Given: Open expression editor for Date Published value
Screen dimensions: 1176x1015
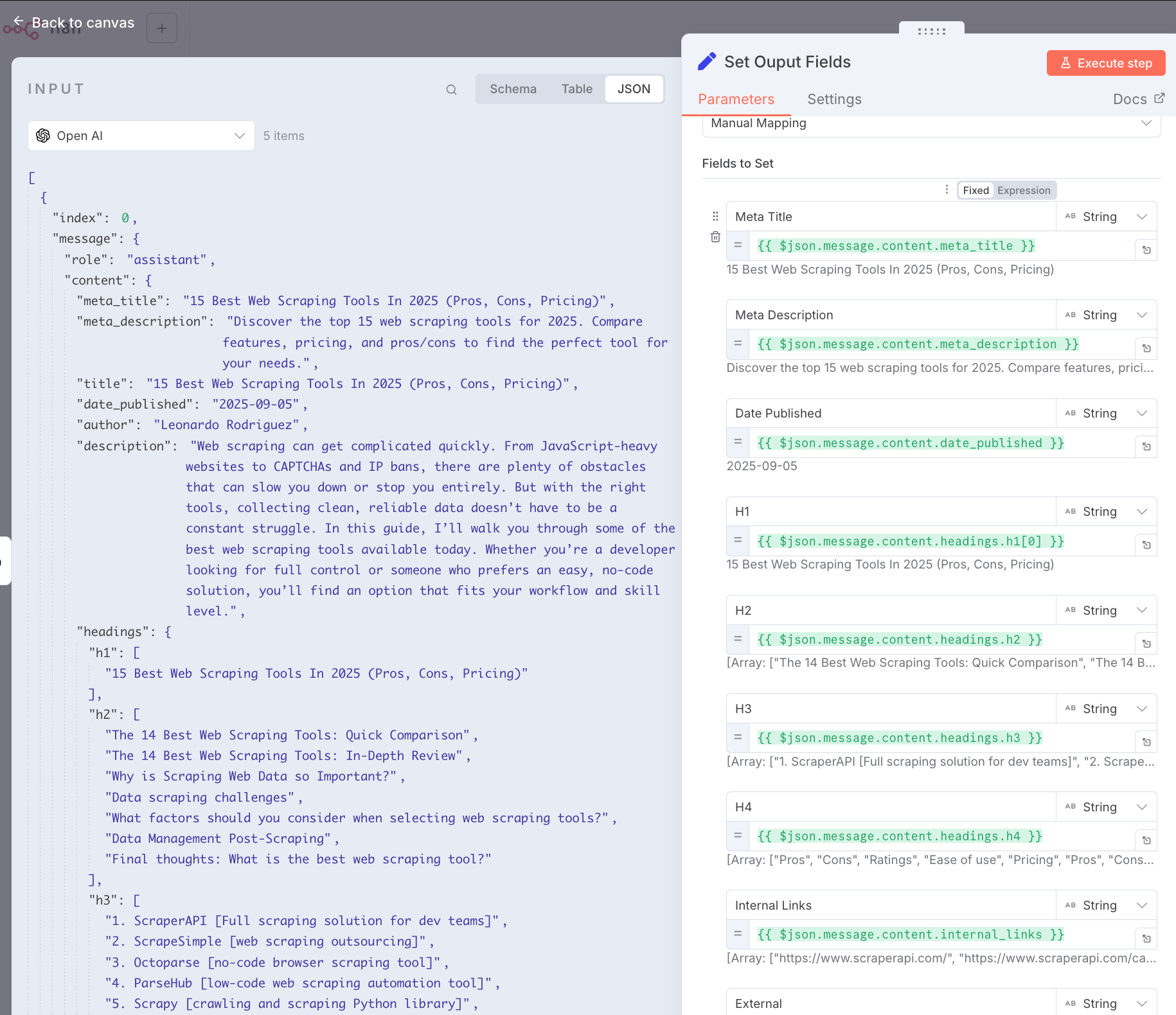Looking at the screenshot, I should click(x=1146, y=446).
